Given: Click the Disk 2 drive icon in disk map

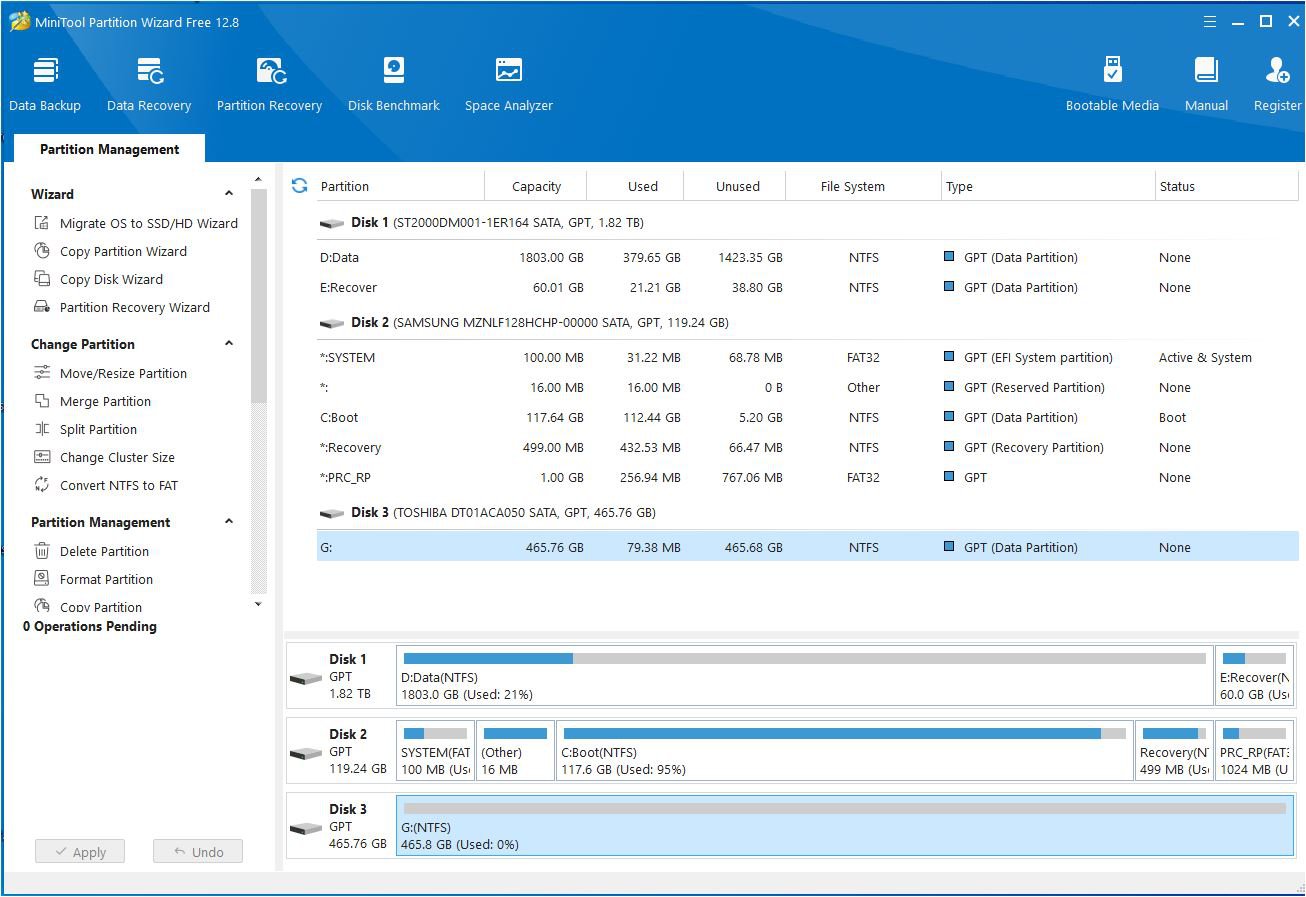Looking at the screenshot, I should point(305,753).
